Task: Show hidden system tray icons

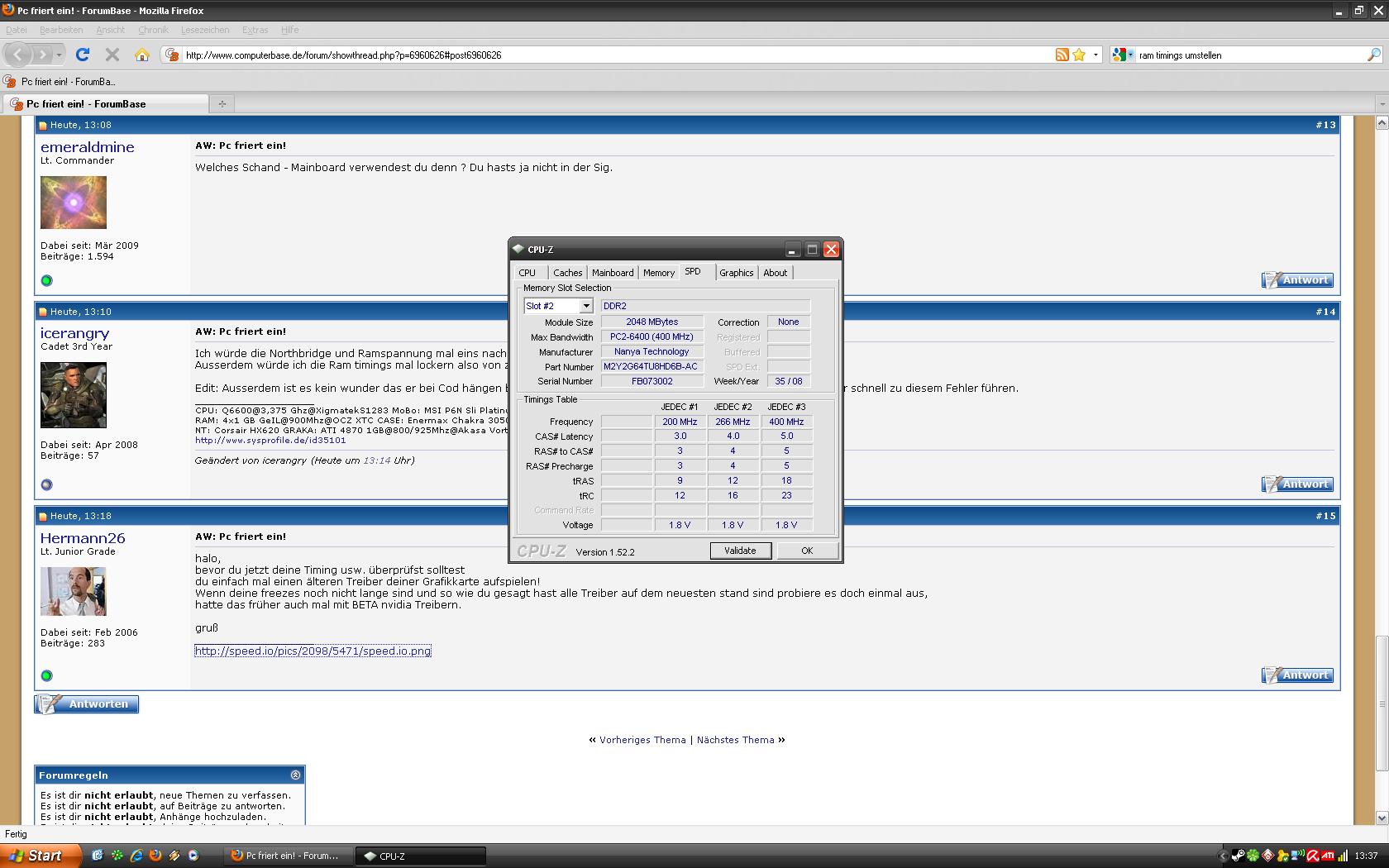Action: tap(1223, 856)
